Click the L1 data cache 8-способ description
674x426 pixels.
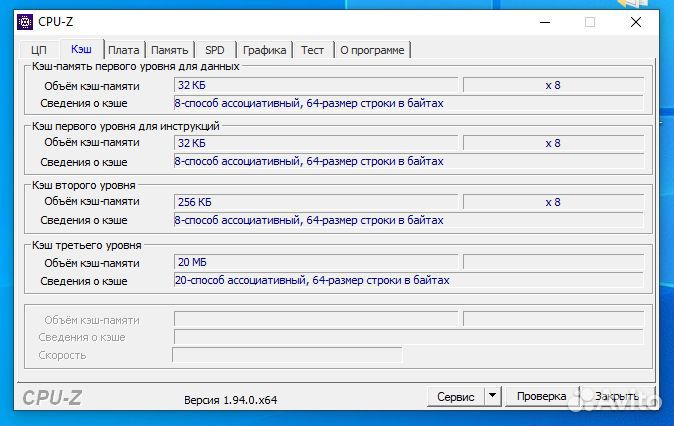408,103
